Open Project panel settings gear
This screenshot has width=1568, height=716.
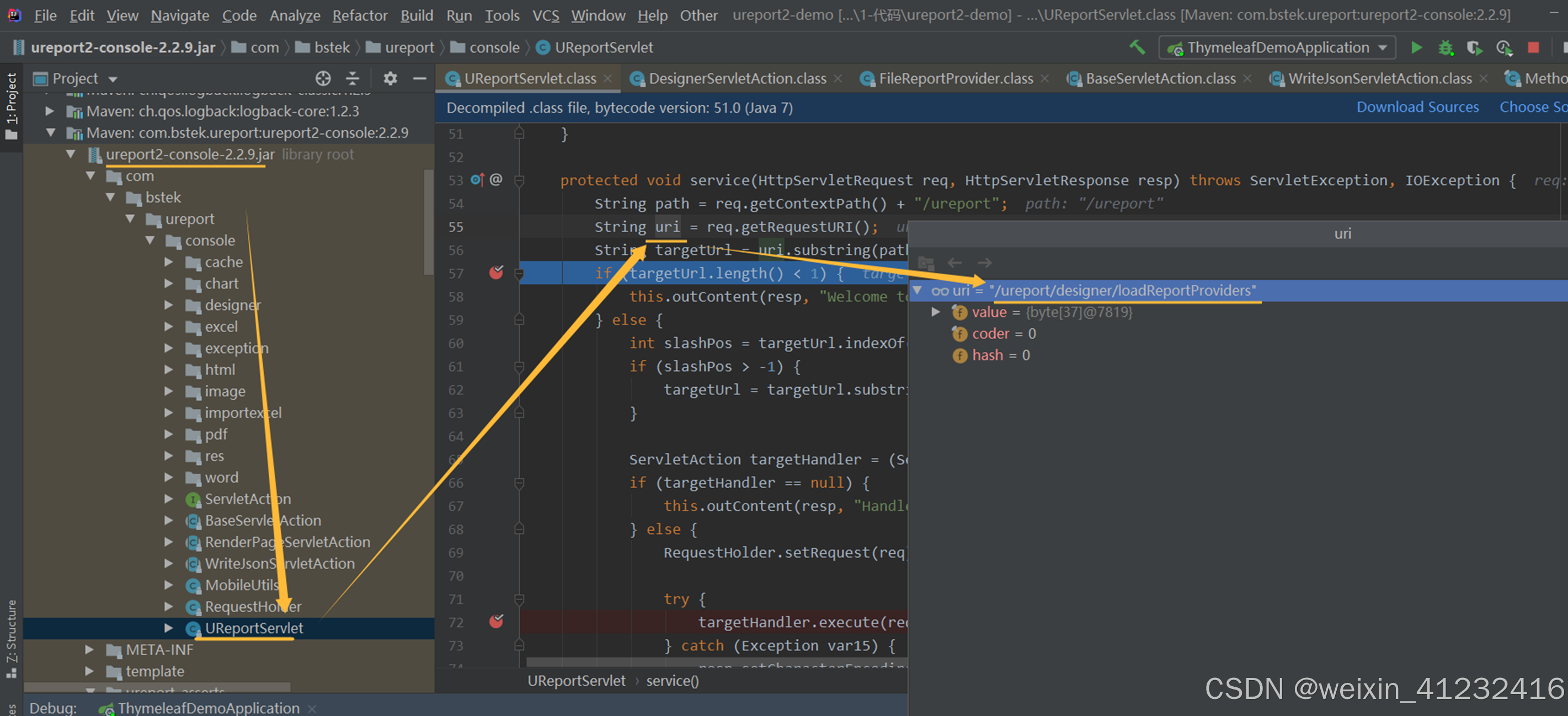coord(390,78)
